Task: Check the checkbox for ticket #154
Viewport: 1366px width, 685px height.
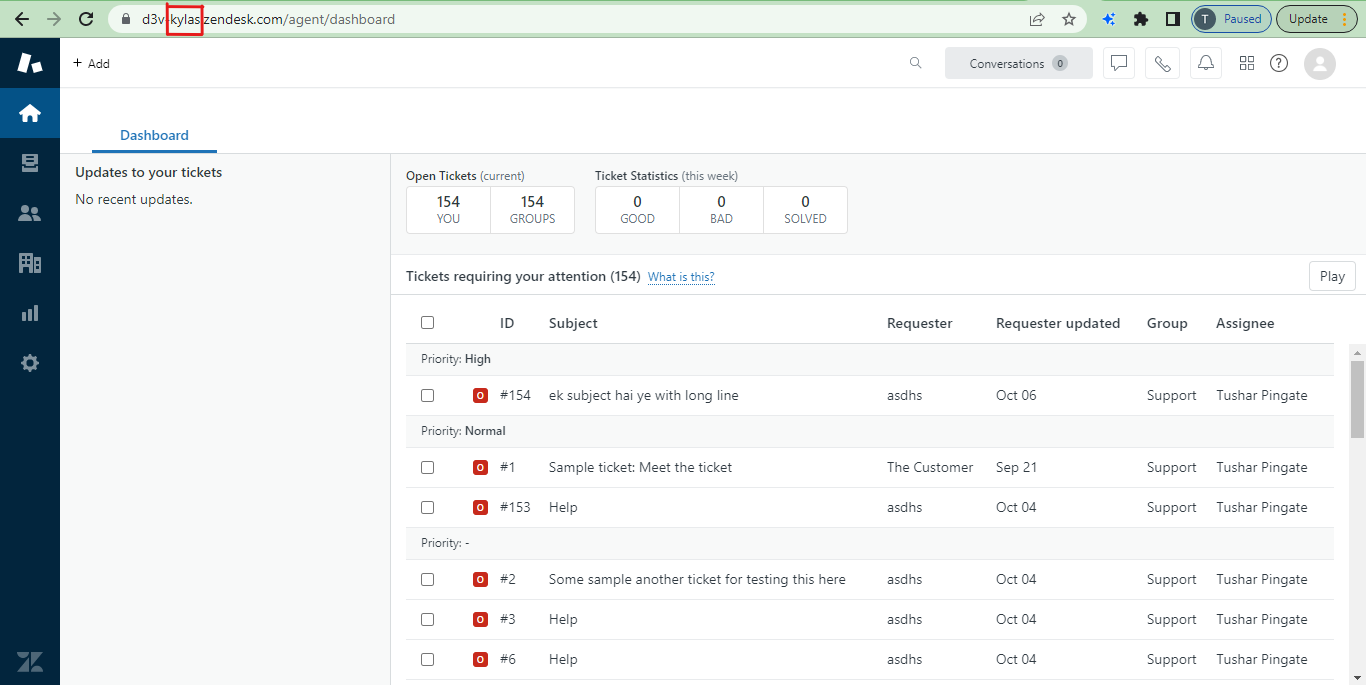Action: pos(427,395)
